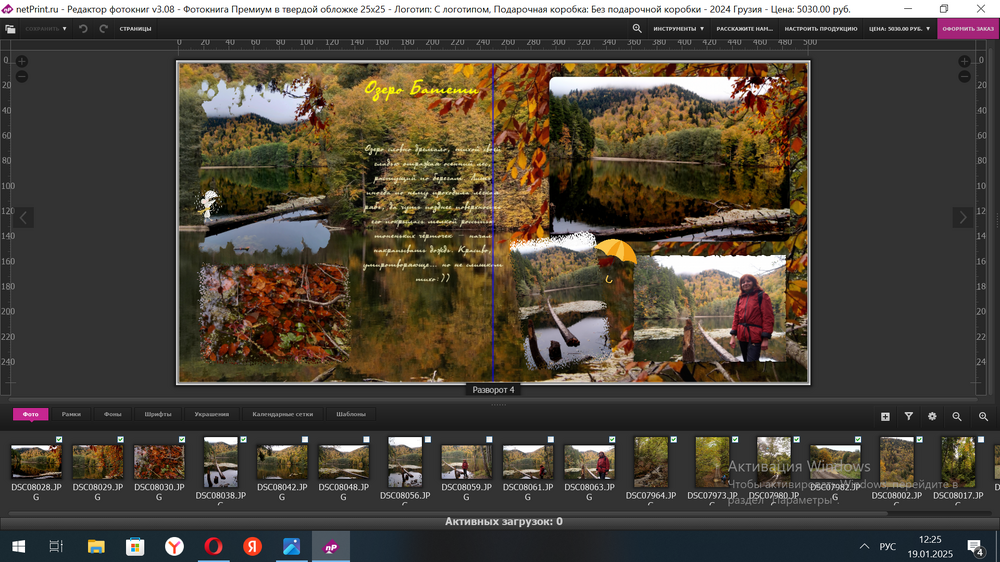
Task: Toggle the checkbox on DSC08028.JPG
Action: click(x=59, y=440)
